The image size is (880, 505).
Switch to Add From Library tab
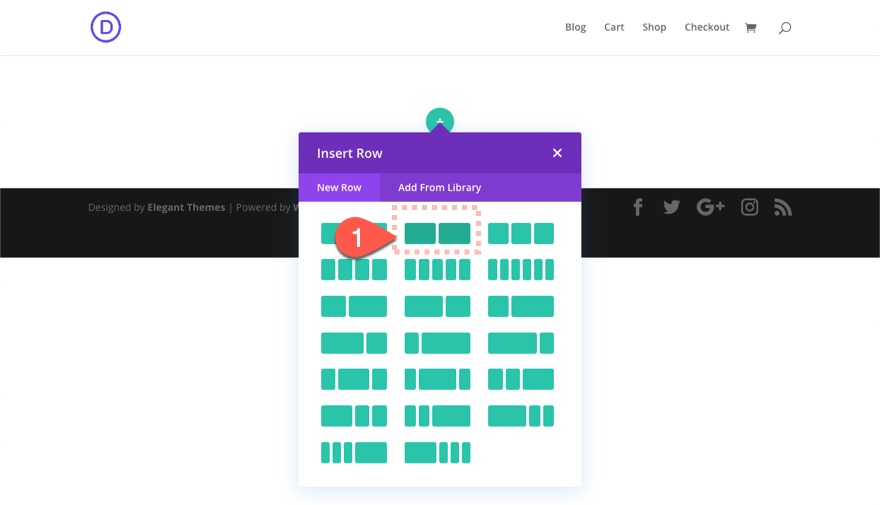coord(439,187)
